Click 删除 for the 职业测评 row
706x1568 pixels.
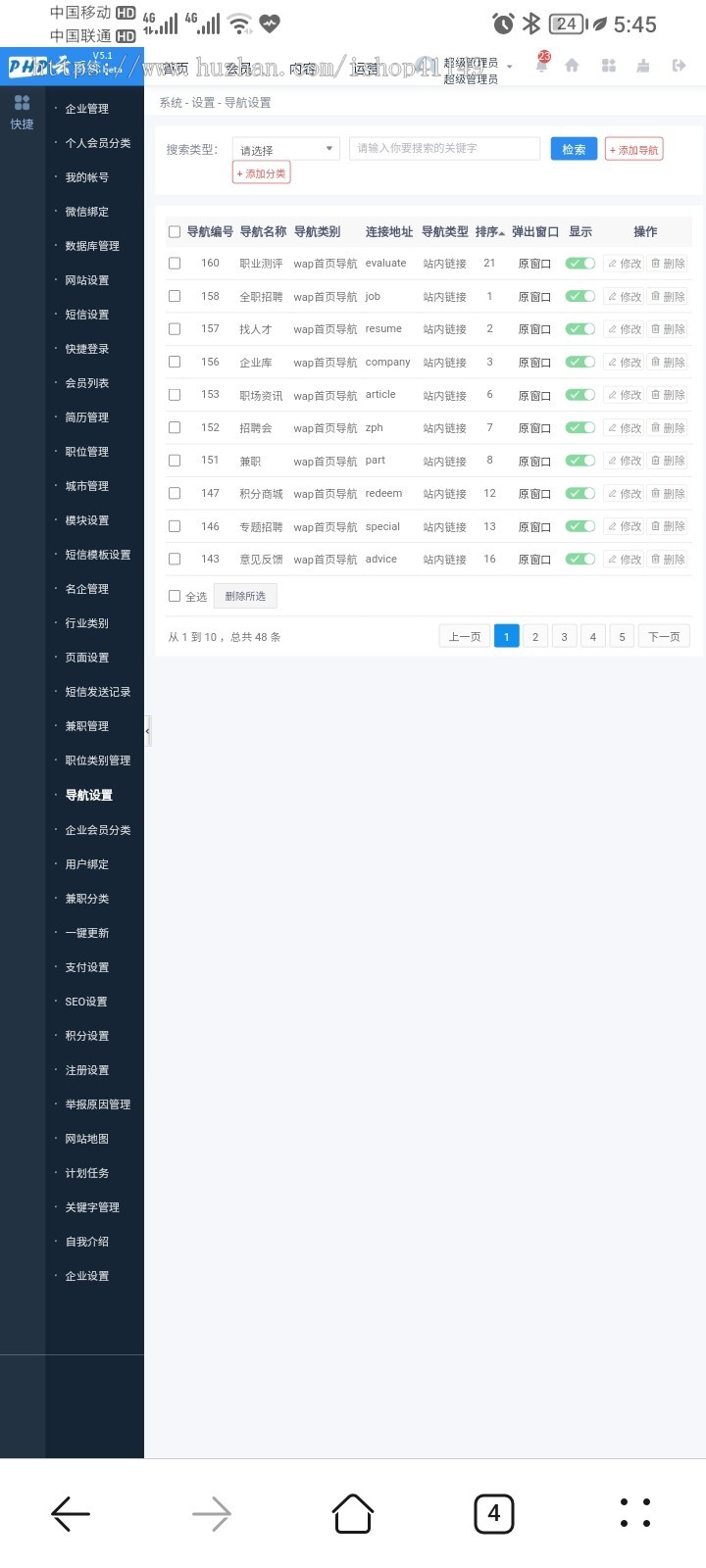point(668,264)
